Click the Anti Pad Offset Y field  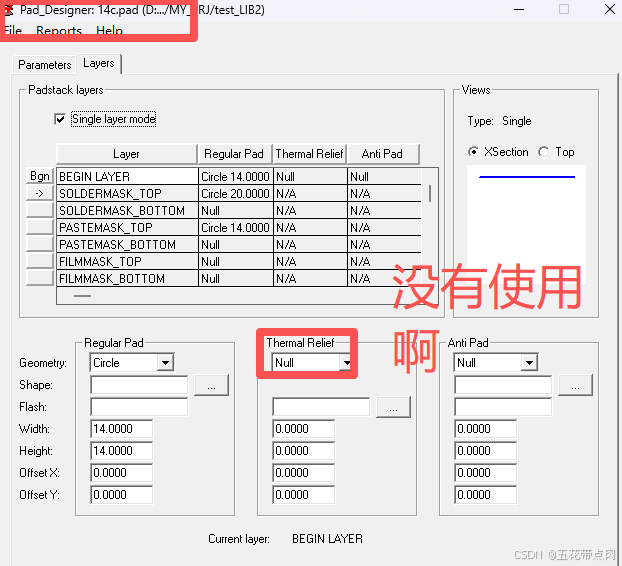coord(486,495)
